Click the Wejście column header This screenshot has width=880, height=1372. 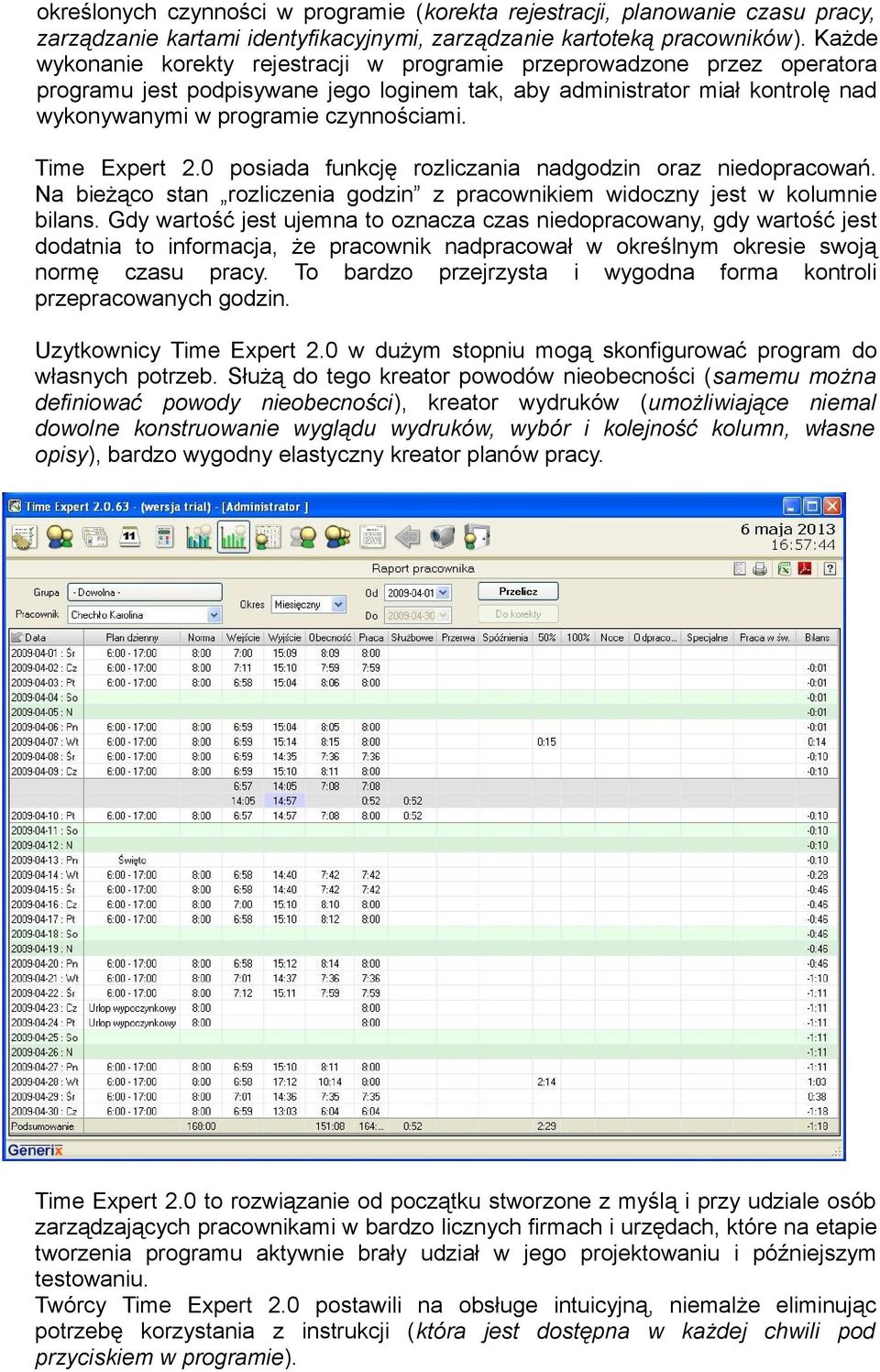[242, 637]
